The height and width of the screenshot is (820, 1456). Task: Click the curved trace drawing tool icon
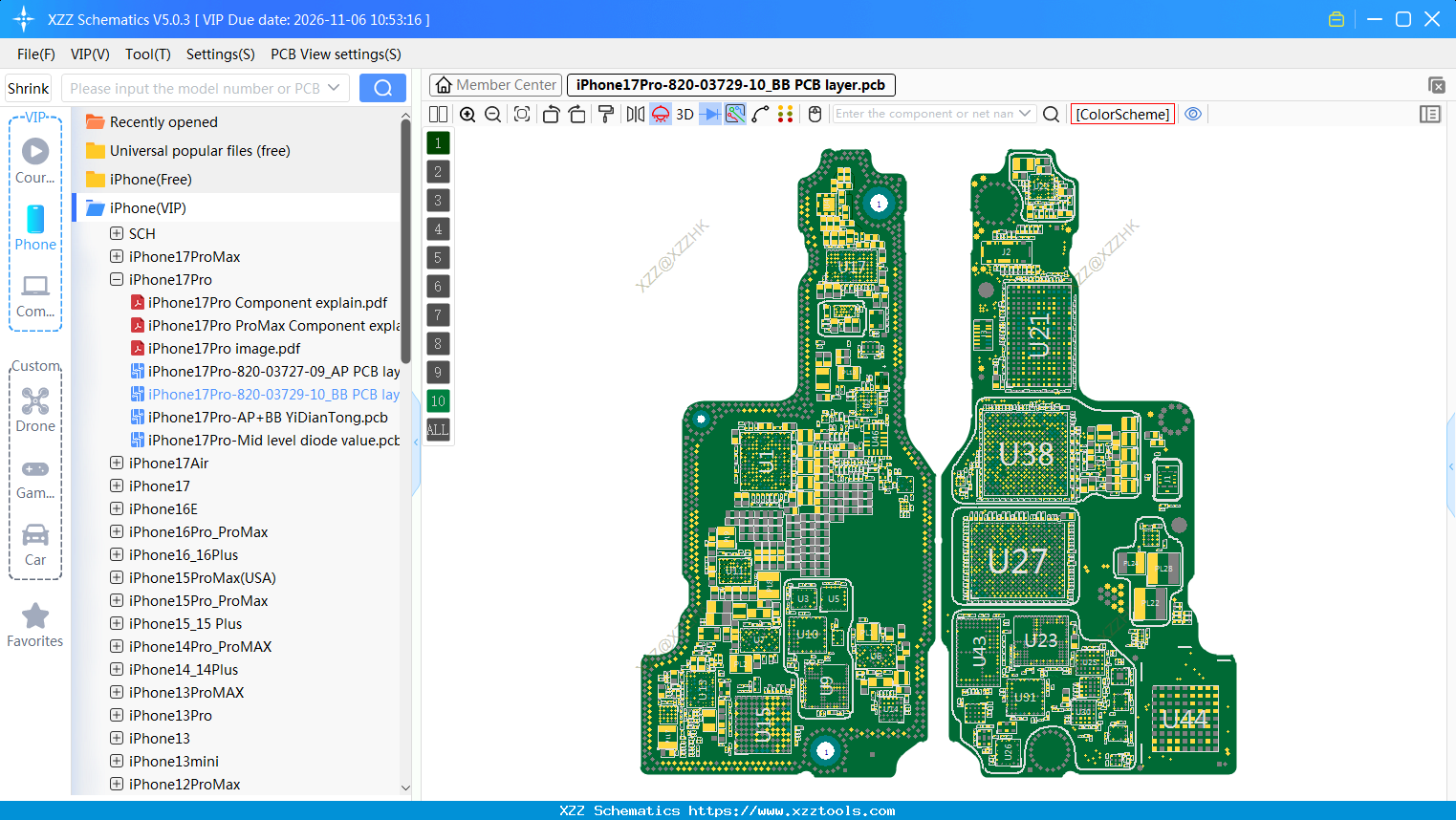click(761, 114)
